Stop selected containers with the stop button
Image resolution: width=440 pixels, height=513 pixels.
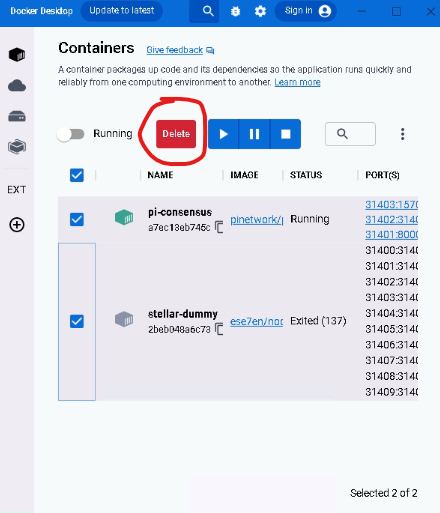(286, 134)
